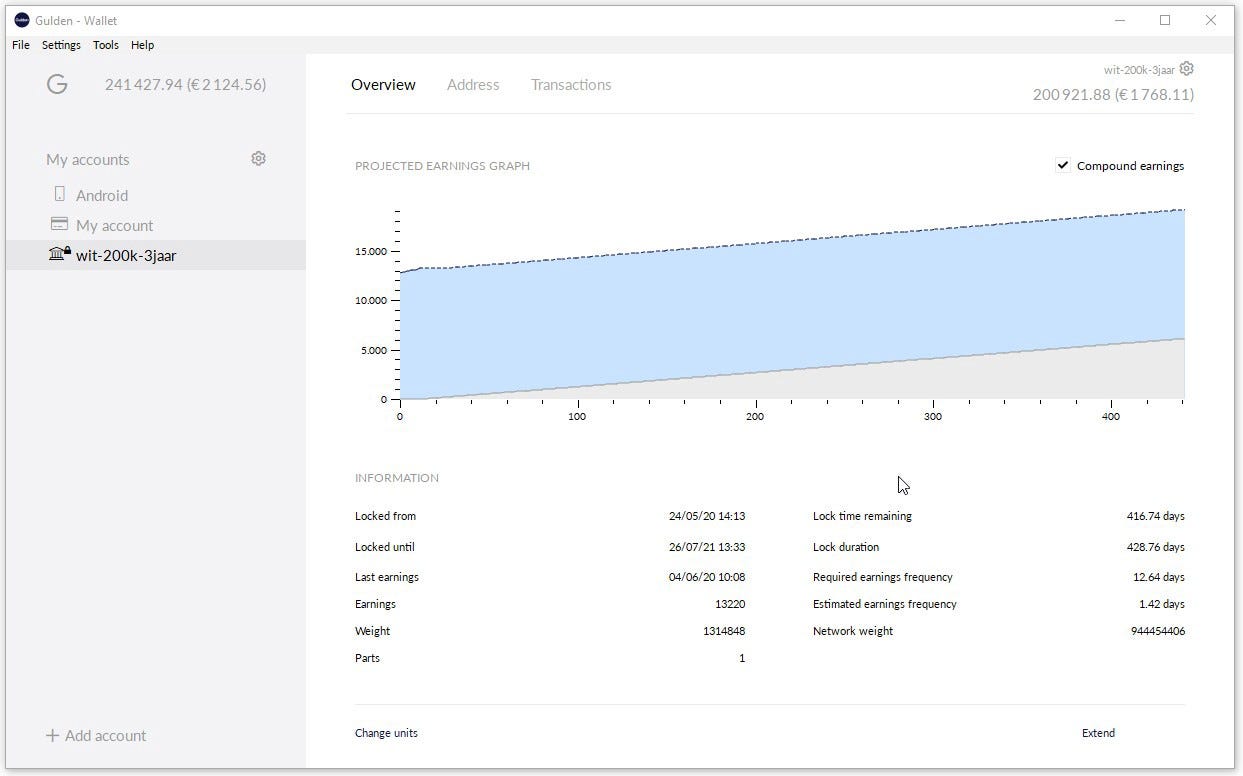Open account settings gear next to wit-200k-3jaar
Image resolution: width=1243 pixels, height=776 pixels.
click(x=1186, y=68)
